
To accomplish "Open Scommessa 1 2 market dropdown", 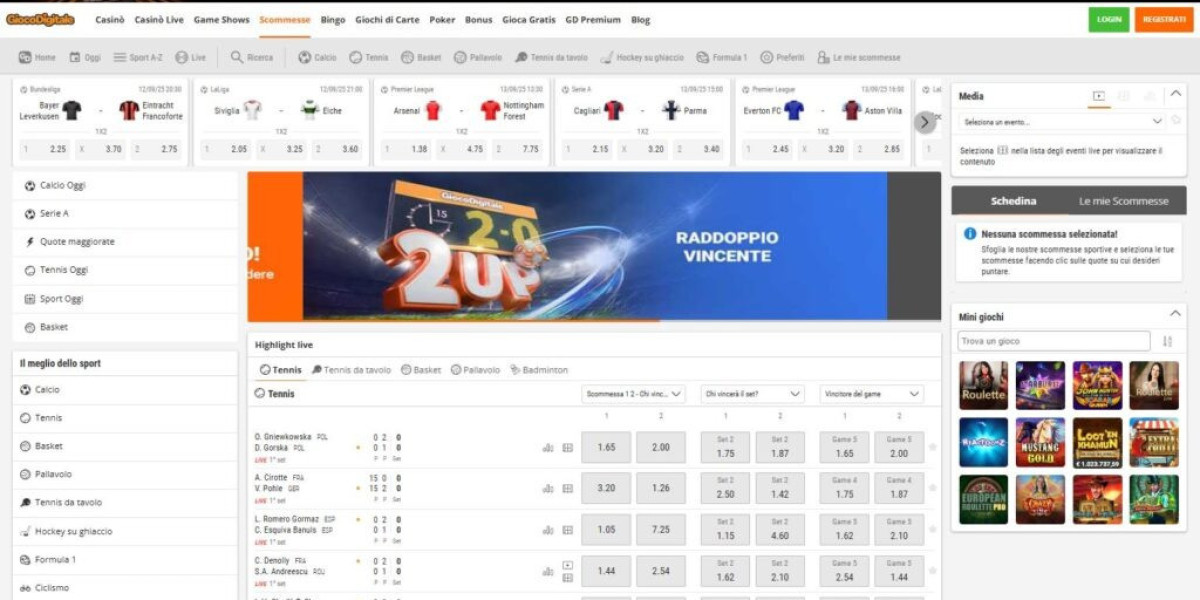I will point(634,394).
